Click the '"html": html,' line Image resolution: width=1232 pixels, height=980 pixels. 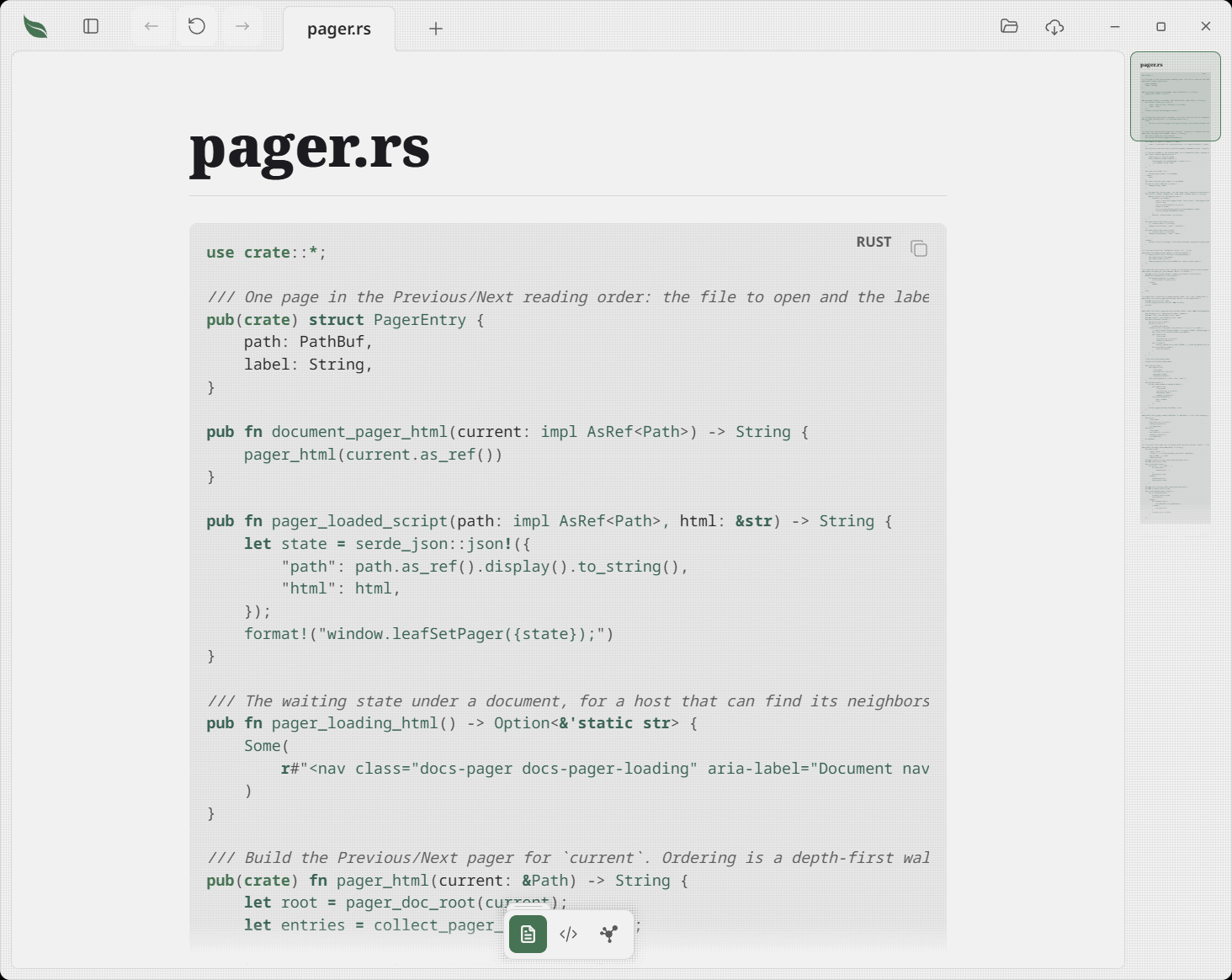coord(341,589)
